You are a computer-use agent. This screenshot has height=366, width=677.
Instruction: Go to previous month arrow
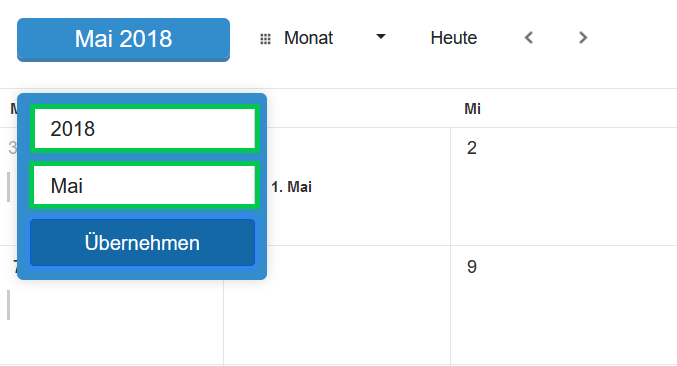(529, 38)
